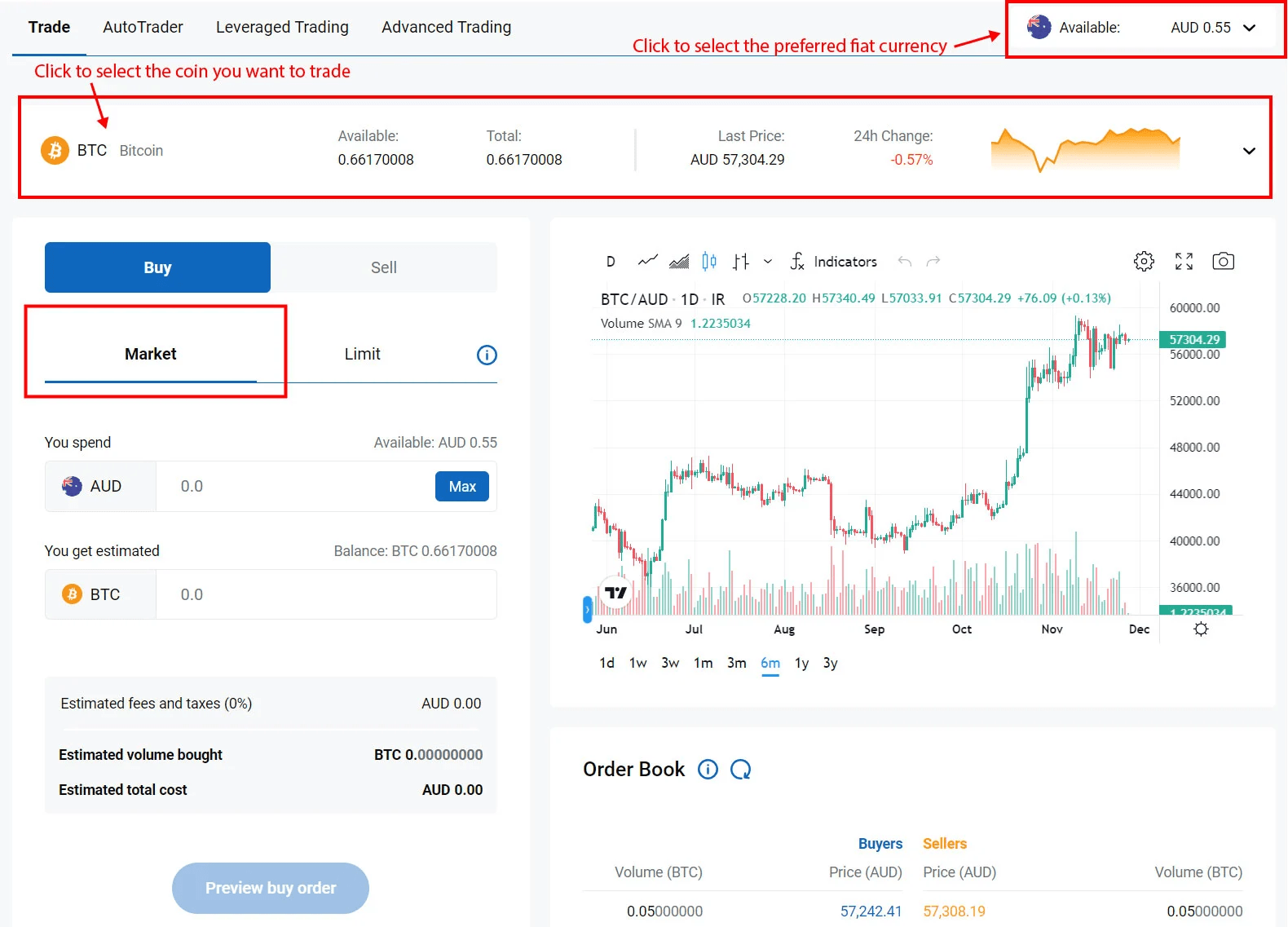Expand the chart style options chevron
The image size is (1288, 927).
[x=766, y=261]
